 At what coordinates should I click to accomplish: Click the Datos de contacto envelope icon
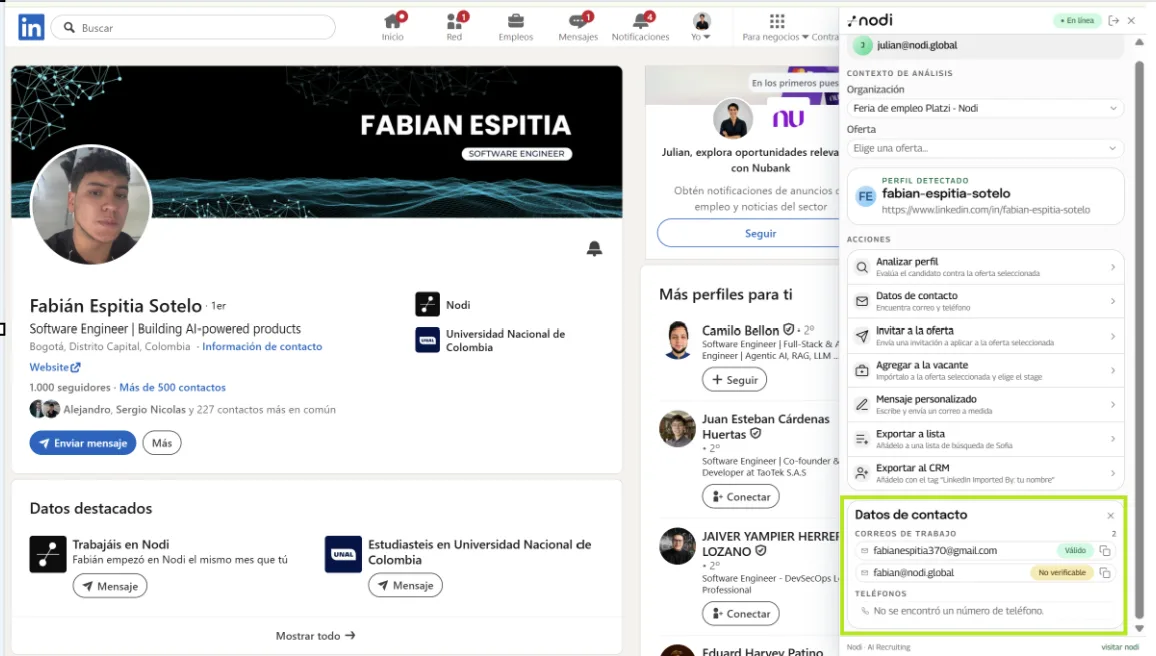(862, 301)
